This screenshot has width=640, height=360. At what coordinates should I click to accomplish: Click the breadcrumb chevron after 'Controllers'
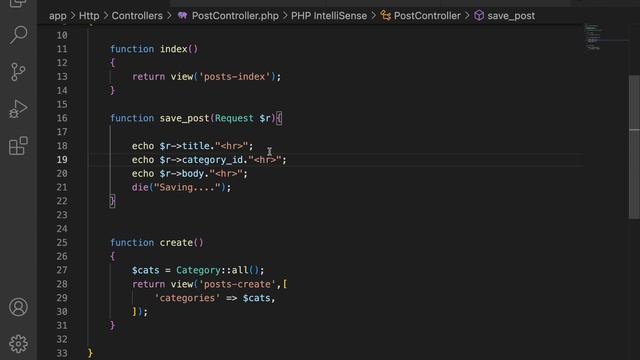pyautogui.click(x=169, y=16)
